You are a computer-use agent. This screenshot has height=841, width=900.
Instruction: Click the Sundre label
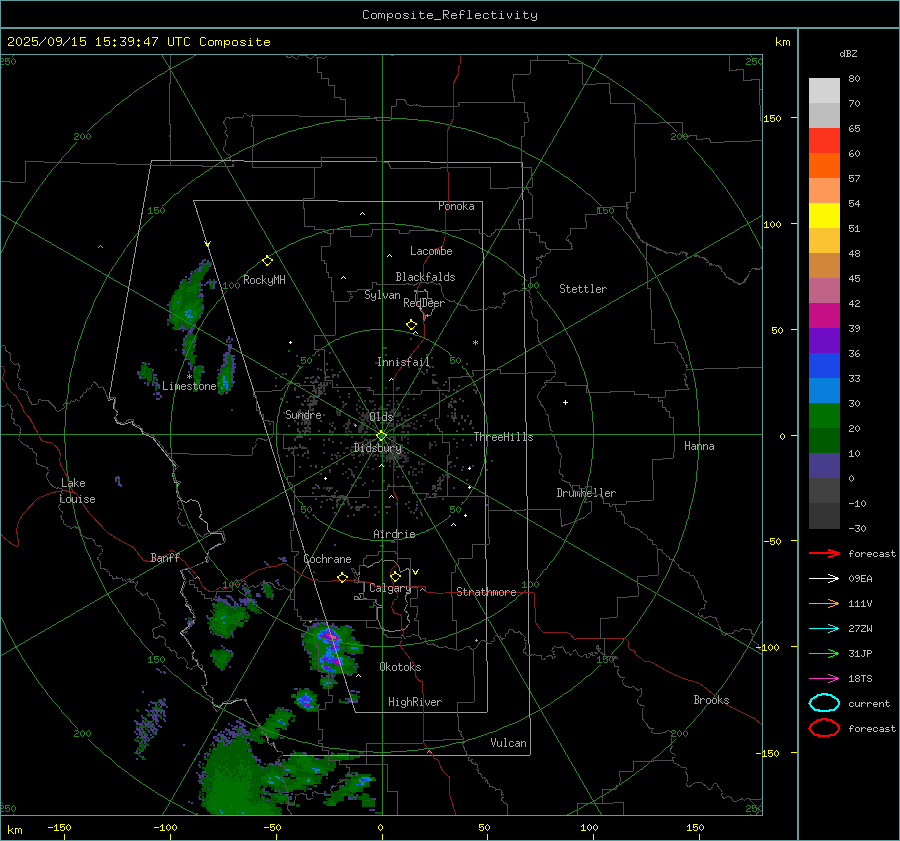[x=303, y=415]
